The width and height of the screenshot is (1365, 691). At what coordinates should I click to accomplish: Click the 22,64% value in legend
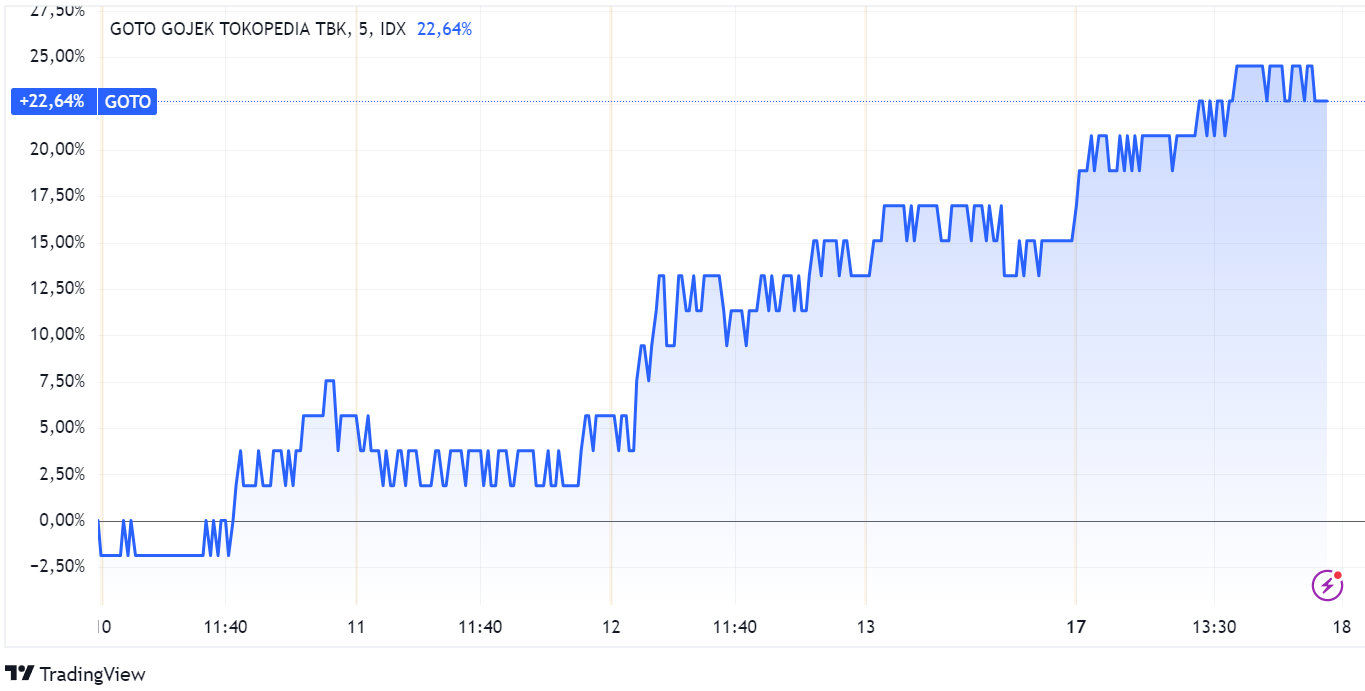pyautogui.click(x=443, y=29)
